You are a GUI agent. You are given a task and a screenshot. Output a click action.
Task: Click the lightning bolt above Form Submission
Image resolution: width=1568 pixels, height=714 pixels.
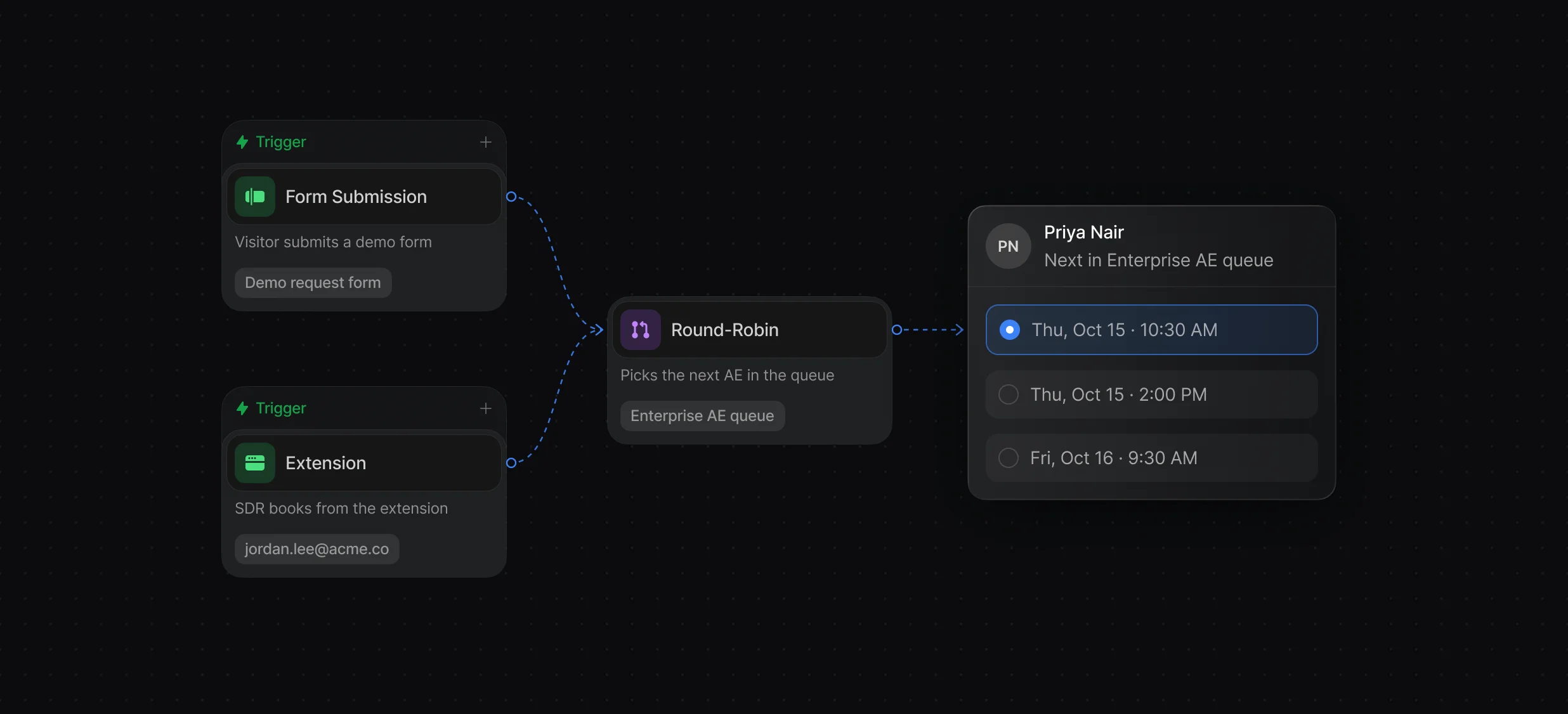(x=242, y=142)
